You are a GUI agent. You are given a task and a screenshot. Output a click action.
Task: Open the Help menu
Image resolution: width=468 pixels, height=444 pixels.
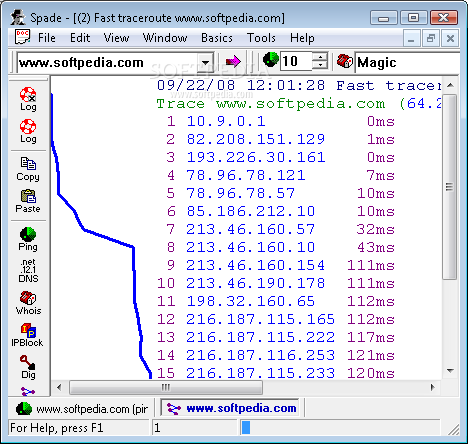tap(302, 38)
